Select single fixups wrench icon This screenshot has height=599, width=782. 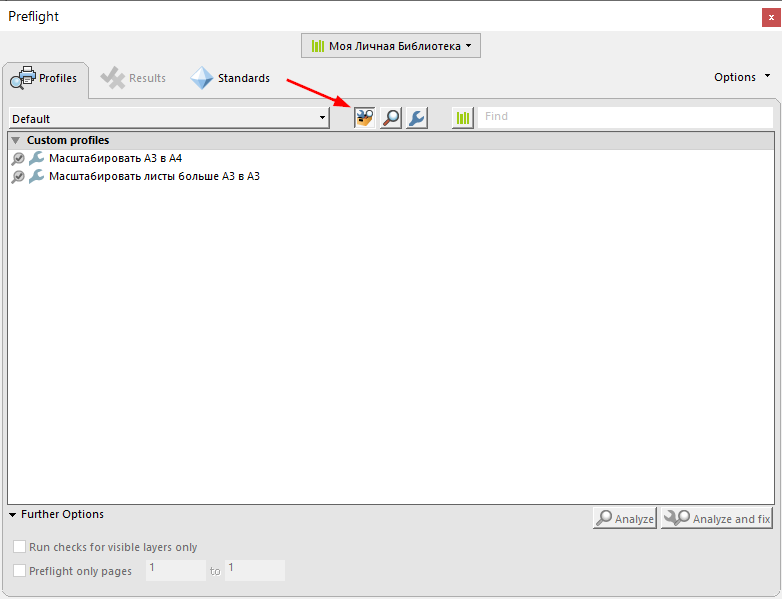(417, 118)
